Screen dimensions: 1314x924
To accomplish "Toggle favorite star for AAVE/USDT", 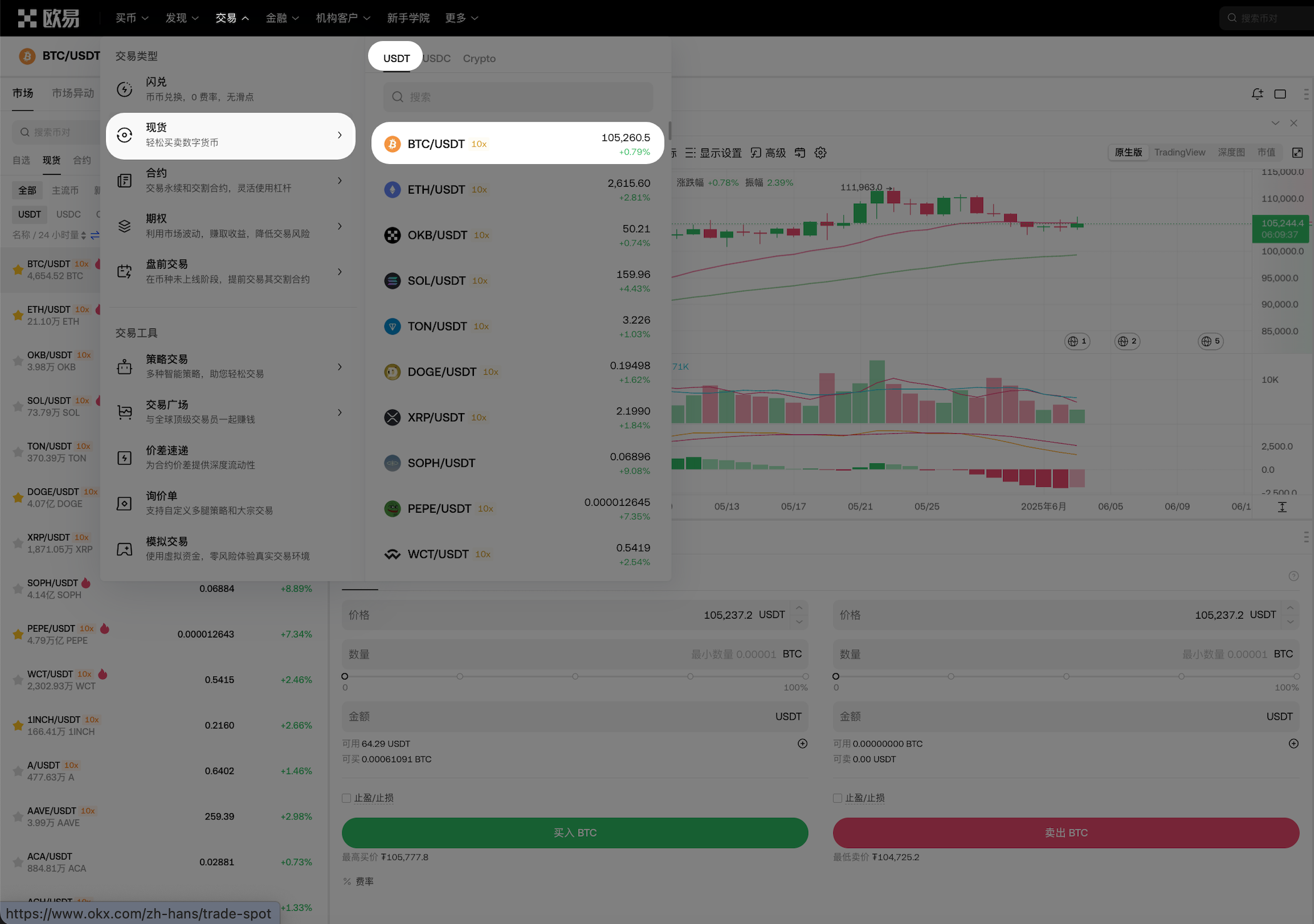I will coord(18,817).
